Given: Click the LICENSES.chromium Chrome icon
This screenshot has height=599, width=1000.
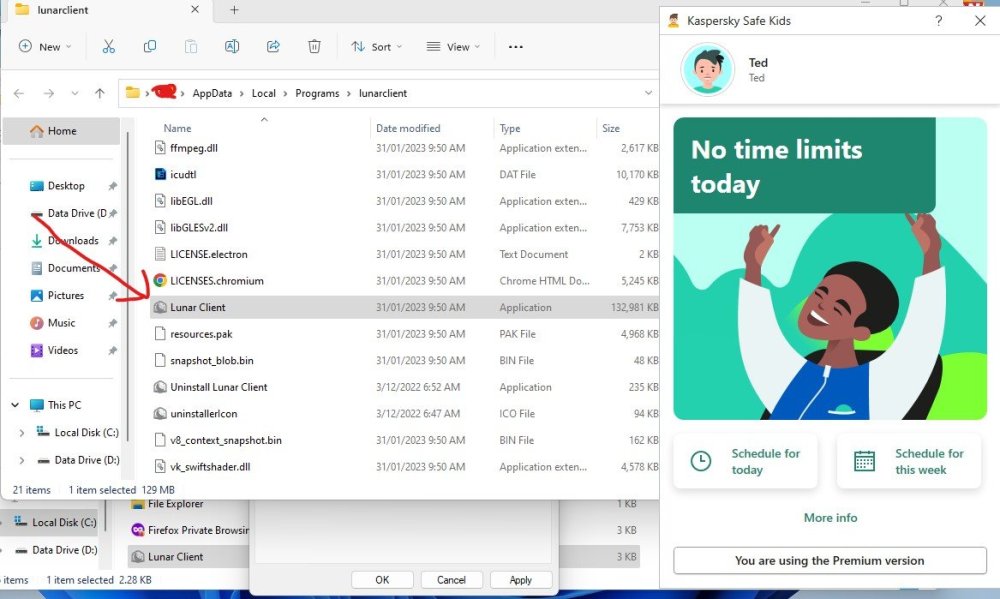Looking at the screenshot, I should pyautogui.click(x=160, y=280).
